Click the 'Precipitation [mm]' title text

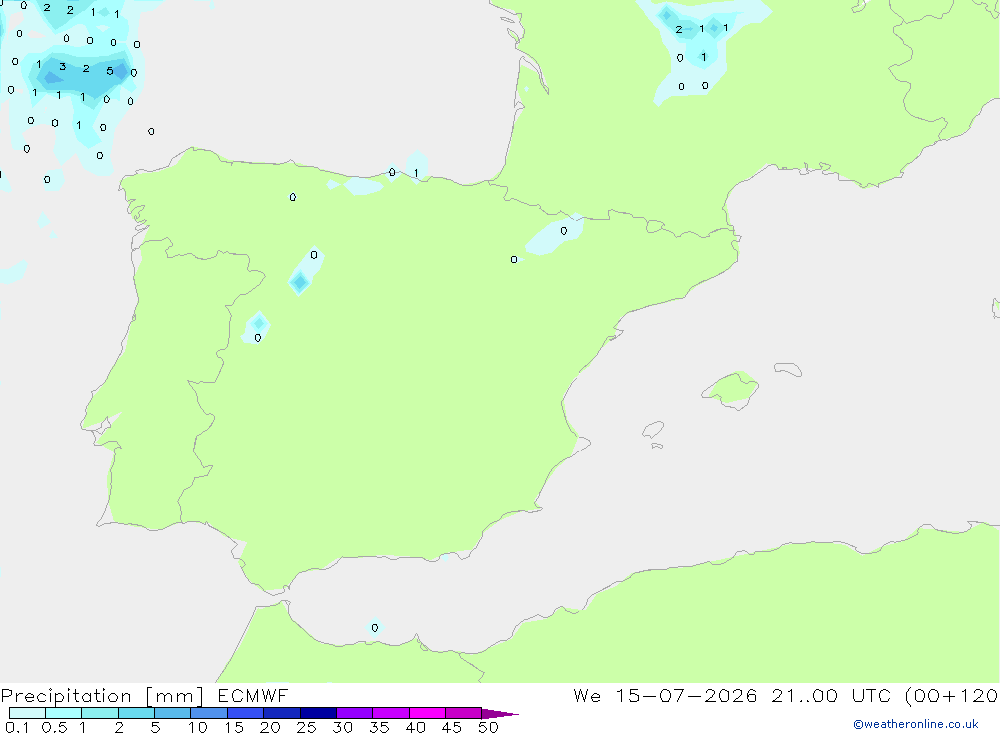pos(102,696)
